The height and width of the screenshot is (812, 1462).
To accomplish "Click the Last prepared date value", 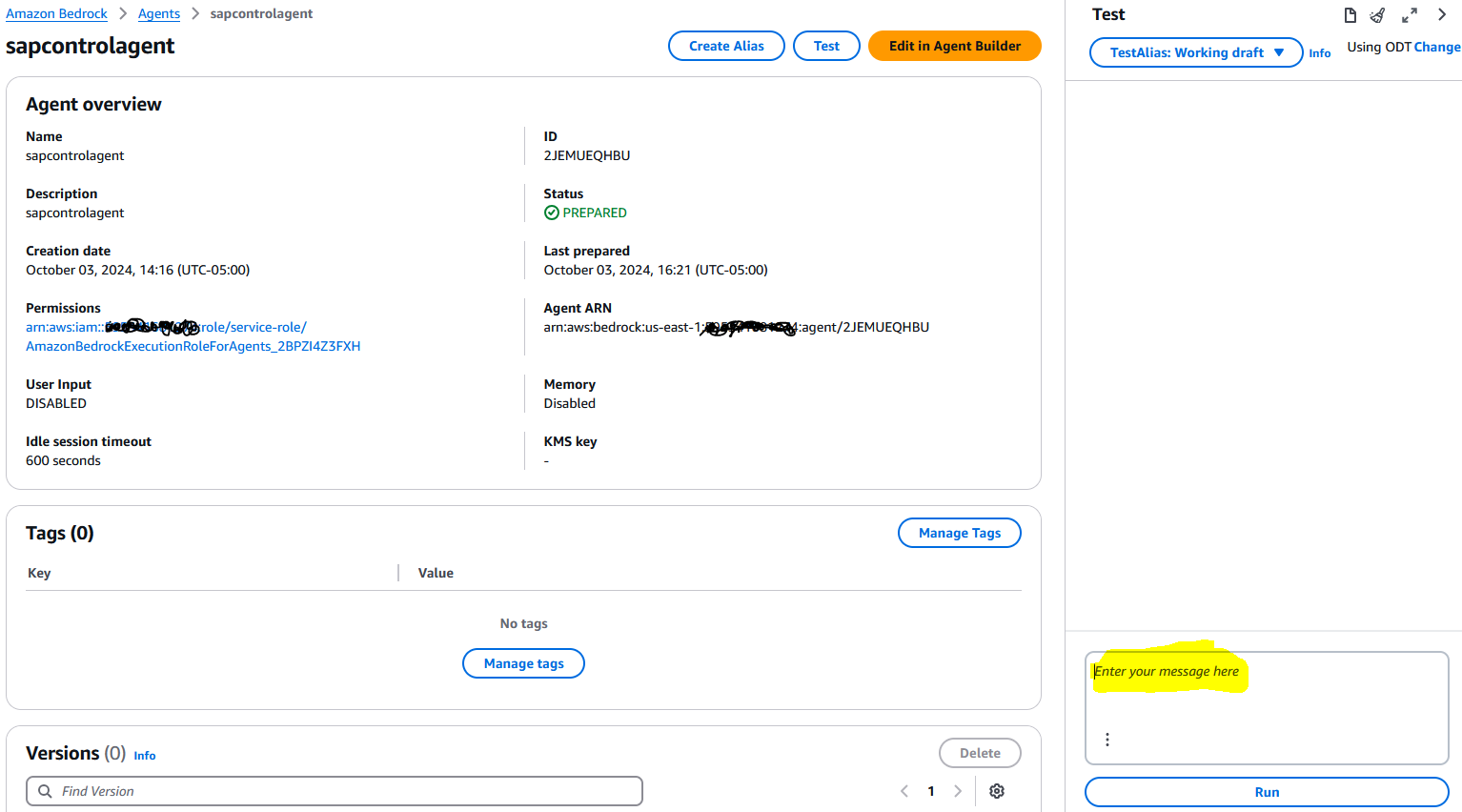I will pos(656,270).
